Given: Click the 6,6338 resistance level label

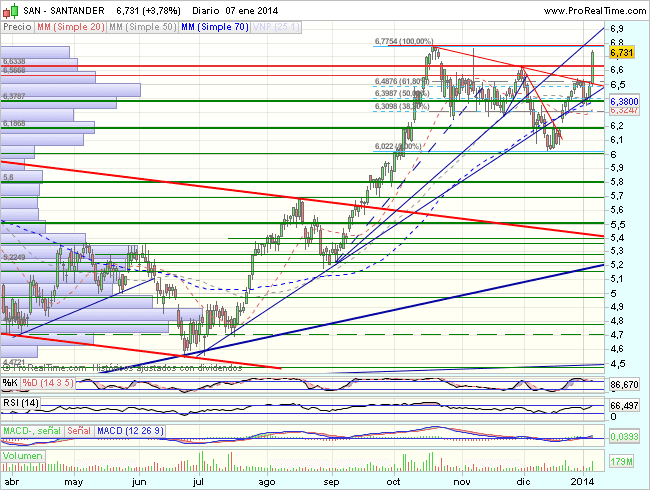Looking at the screenshot, I should [14, 62].
